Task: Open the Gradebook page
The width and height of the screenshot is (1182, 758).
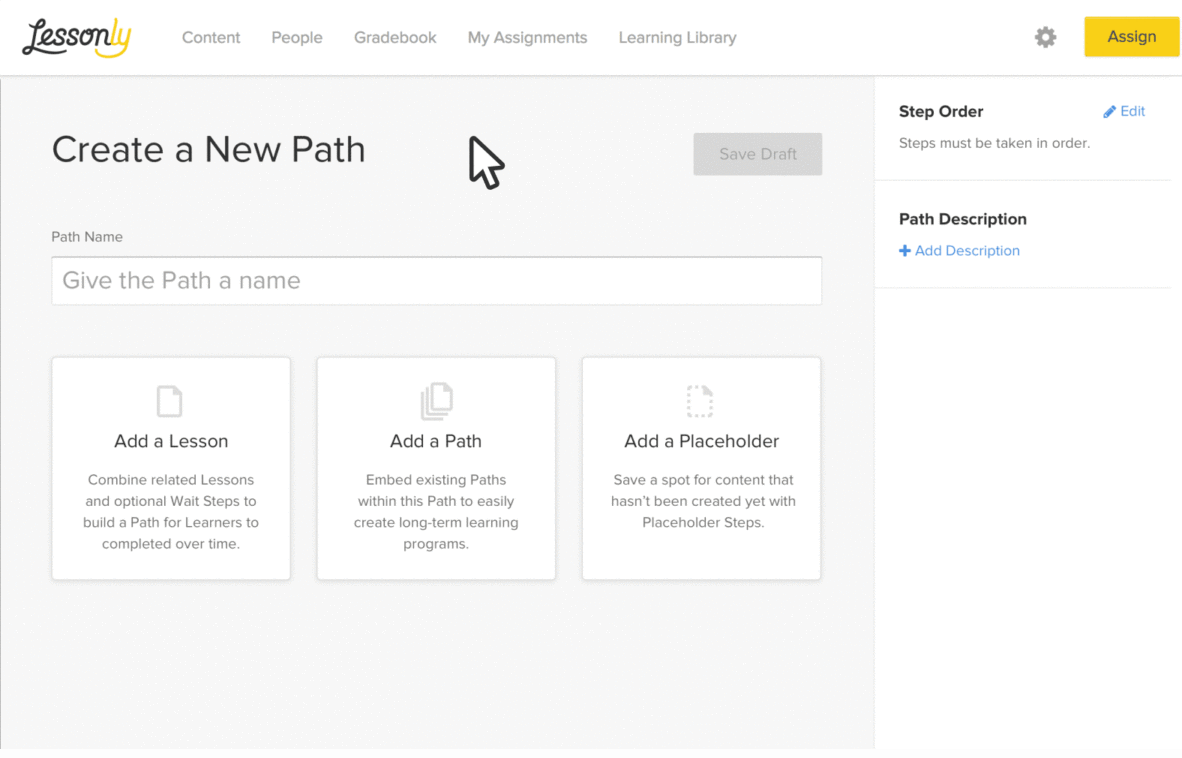Action: click(395, 38)
